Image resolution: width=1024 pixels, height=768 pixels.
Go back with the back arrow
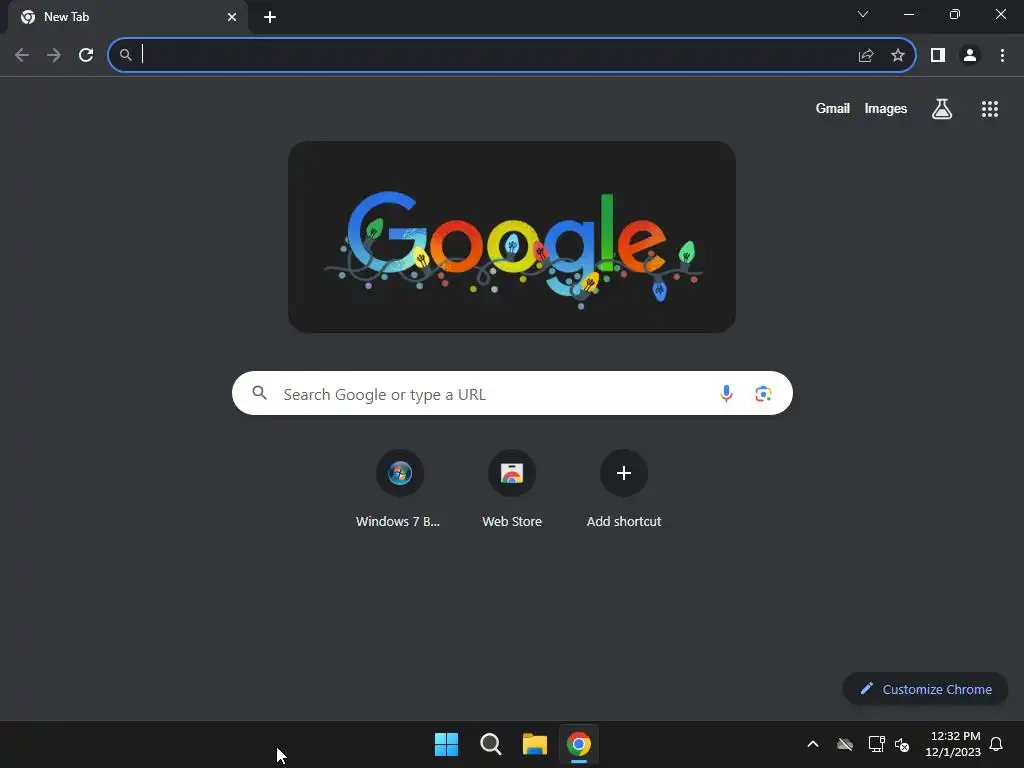pos(22,56)
